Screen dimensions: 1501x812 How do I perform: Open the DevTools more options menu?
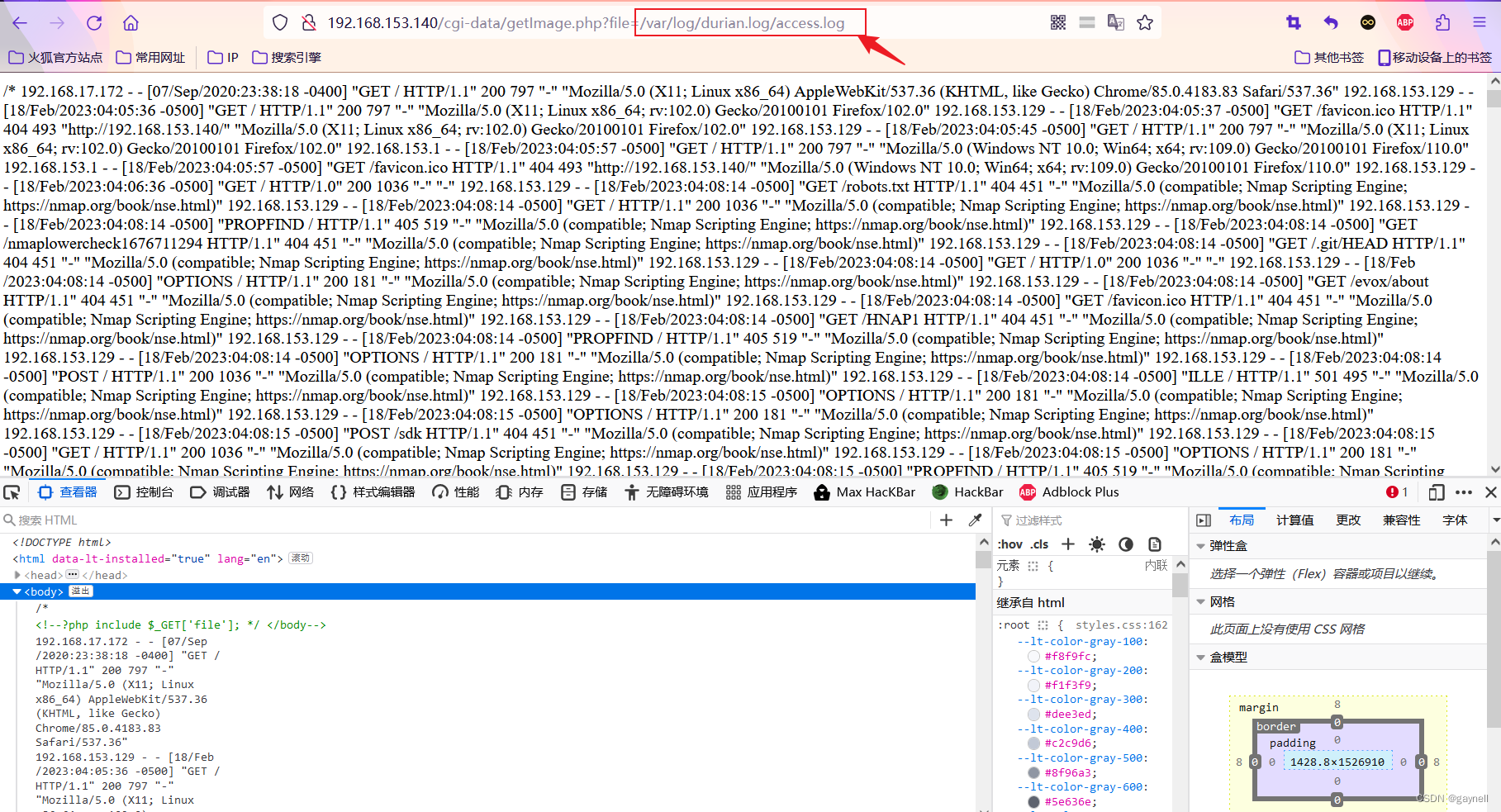[x=1464, y=492]
